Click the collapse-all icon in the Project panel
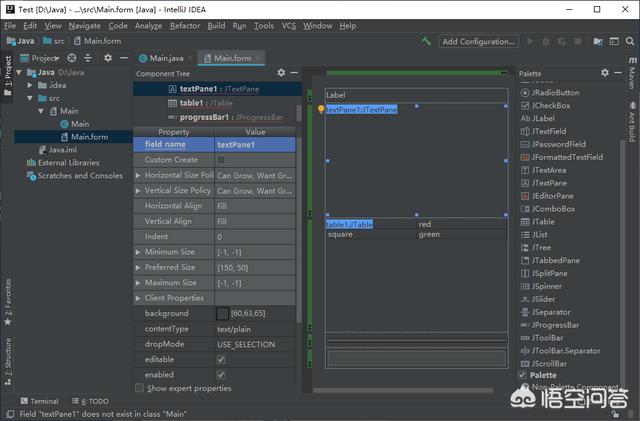The image size is (640, 421). 88,58
